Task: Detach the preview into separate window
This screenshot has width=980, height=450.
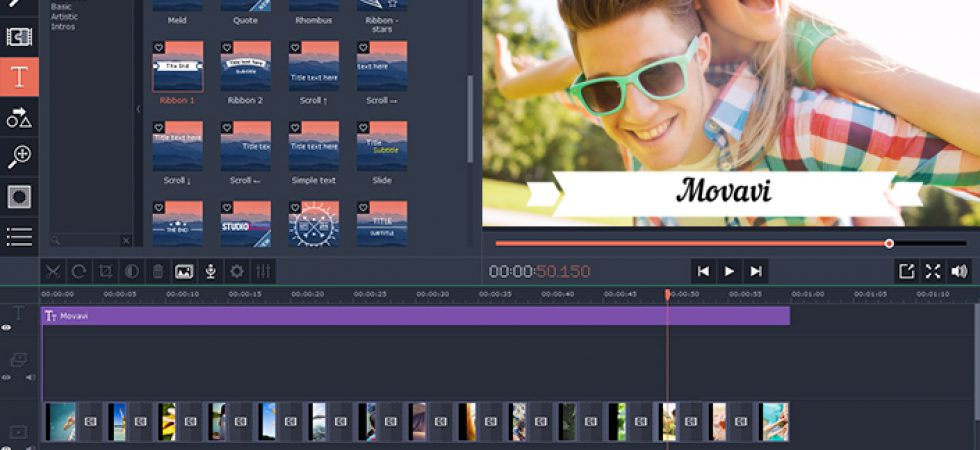Action: (x=907, y=271)
